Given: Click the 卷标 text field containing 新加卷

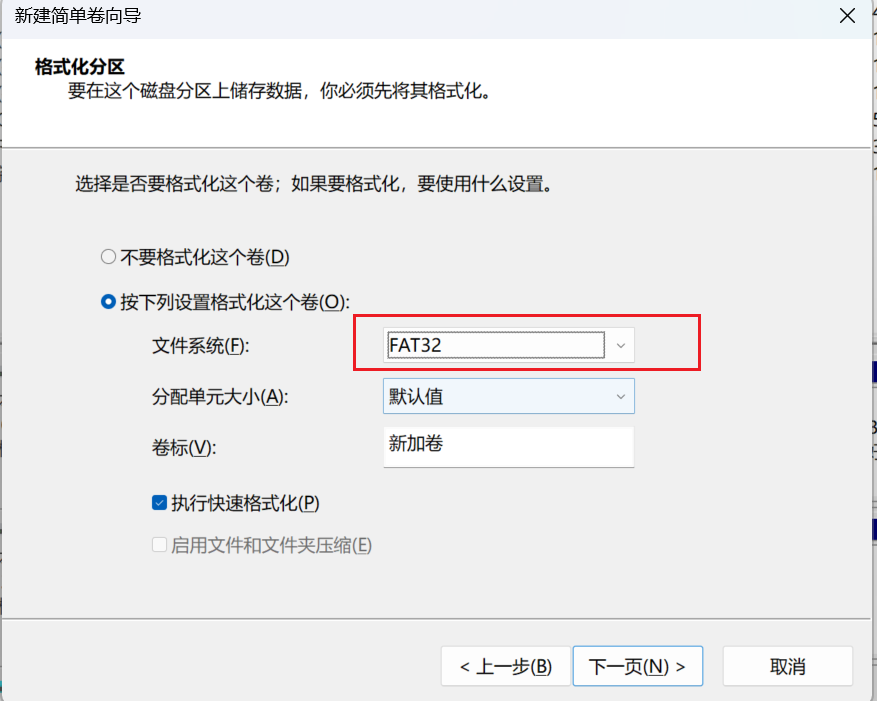Looking at the screenshot, I should click(x=508, y=446).
